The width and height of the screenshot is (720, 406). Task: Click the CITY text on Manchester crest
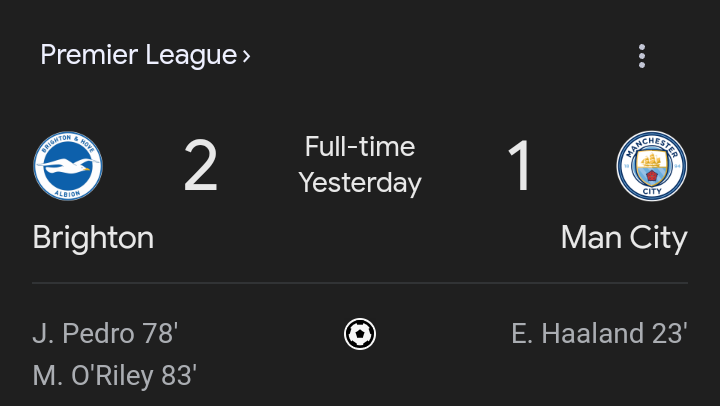(x=652, y=191)
